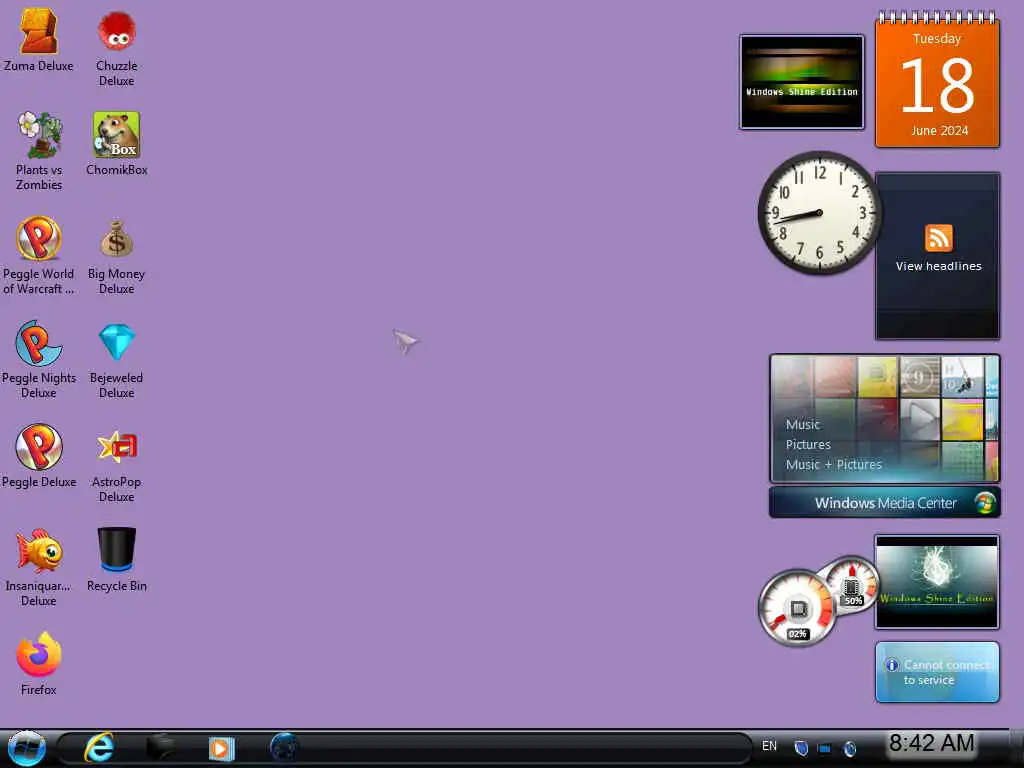The width and height of the screenshot is (1024, 768).
Task: Click the top Windows Shine Edition slideshow thumbnail
Action: (802, 82)
